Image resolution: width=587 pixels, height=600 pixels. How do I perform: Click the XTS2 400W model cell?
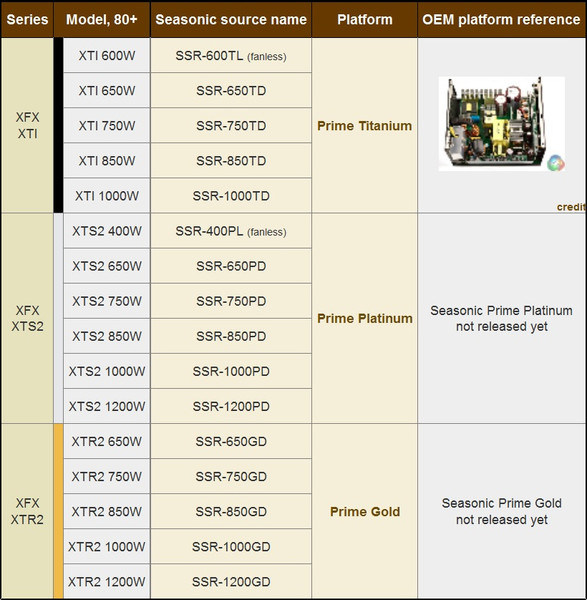(x=107, y=231)
